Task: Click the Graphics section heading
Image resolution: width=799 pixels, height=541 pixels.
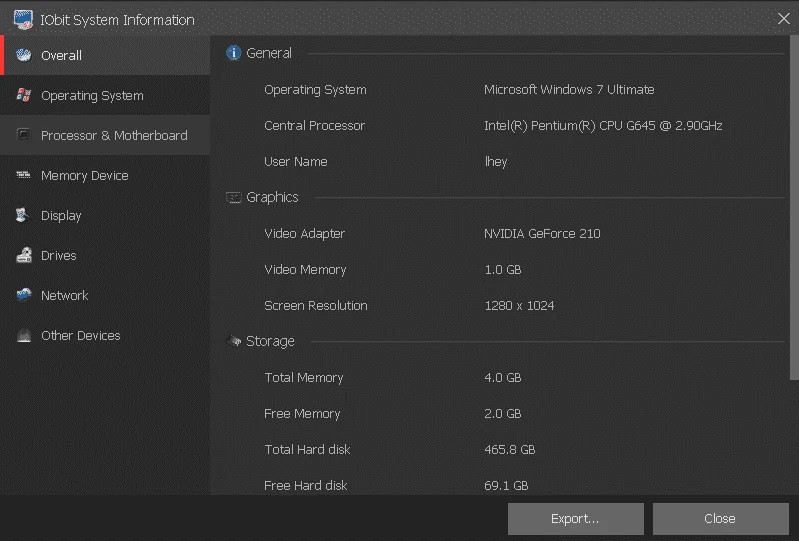Action: [x=272, y=198]
